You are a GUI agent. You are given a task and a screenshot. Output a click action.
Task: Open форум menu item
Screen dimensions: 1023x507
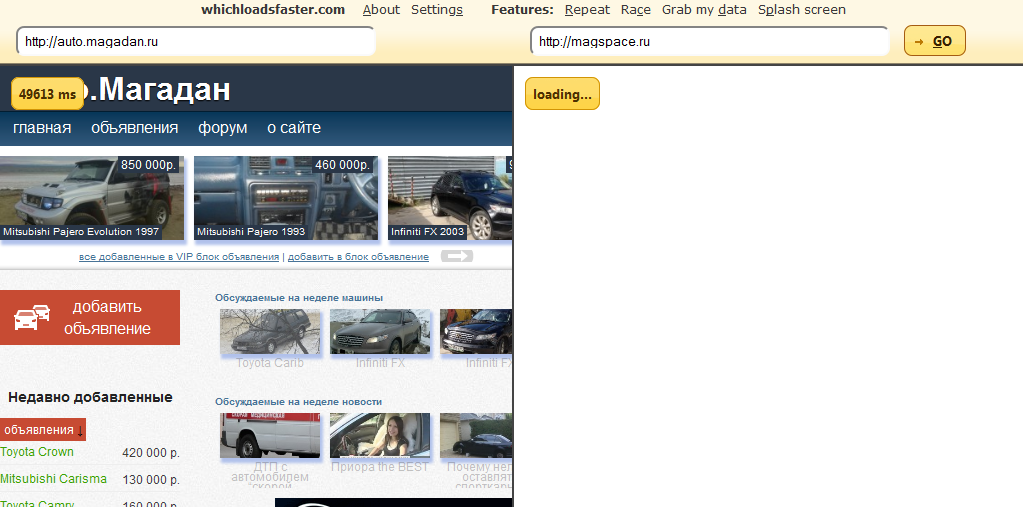[222, 128]
